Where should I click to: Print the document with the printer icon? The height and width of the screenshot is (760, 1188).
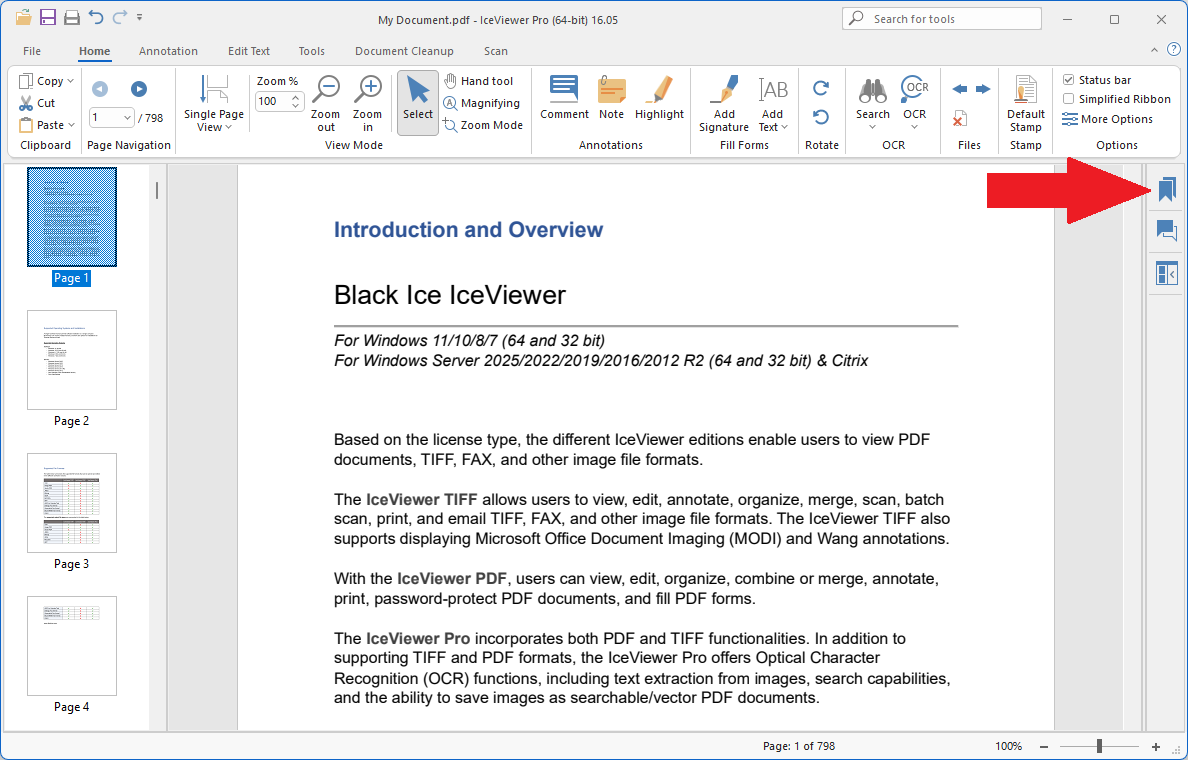[x=72, y=17]
